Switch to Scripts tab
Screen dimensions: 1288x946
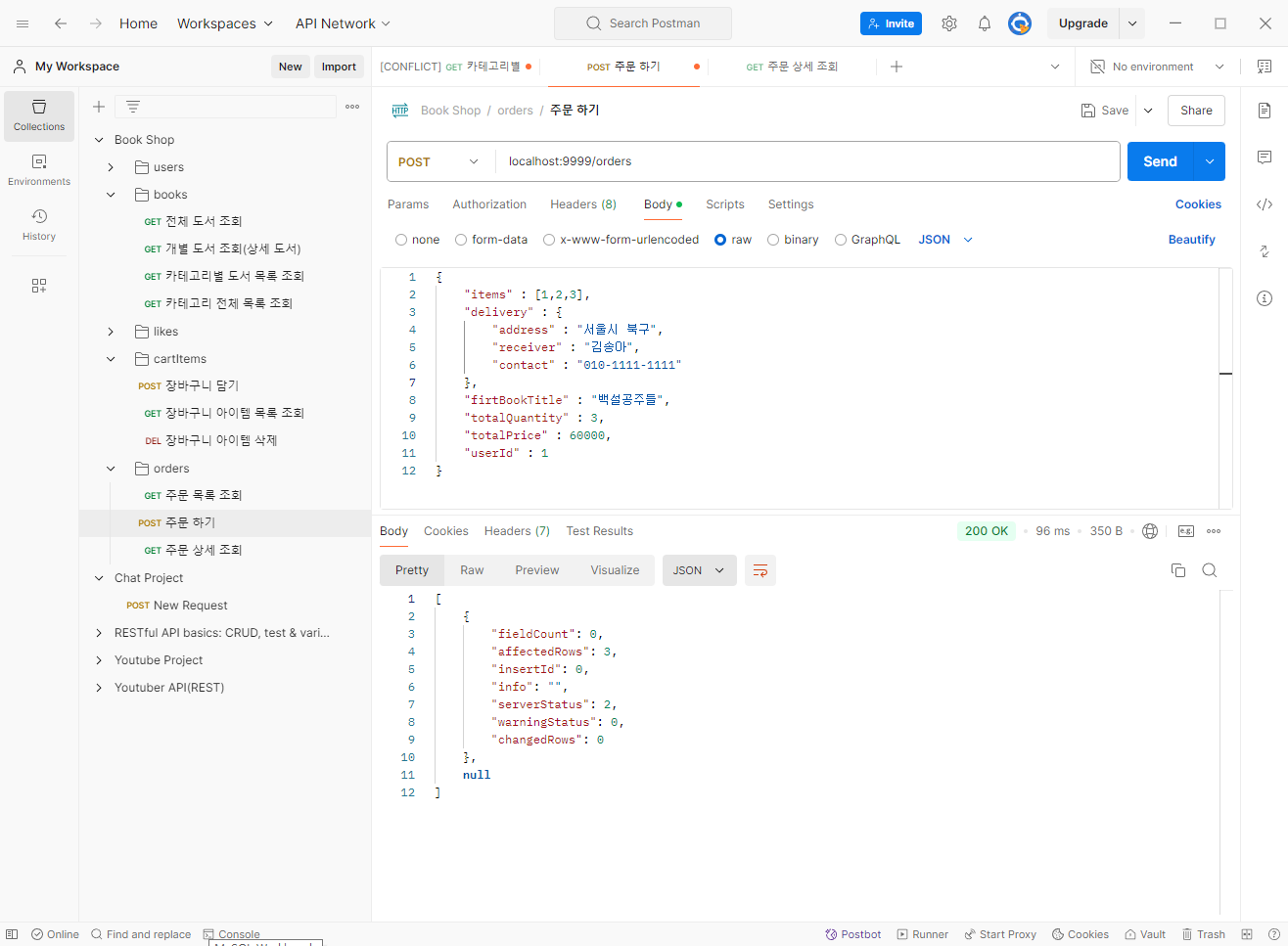(725, 204)
